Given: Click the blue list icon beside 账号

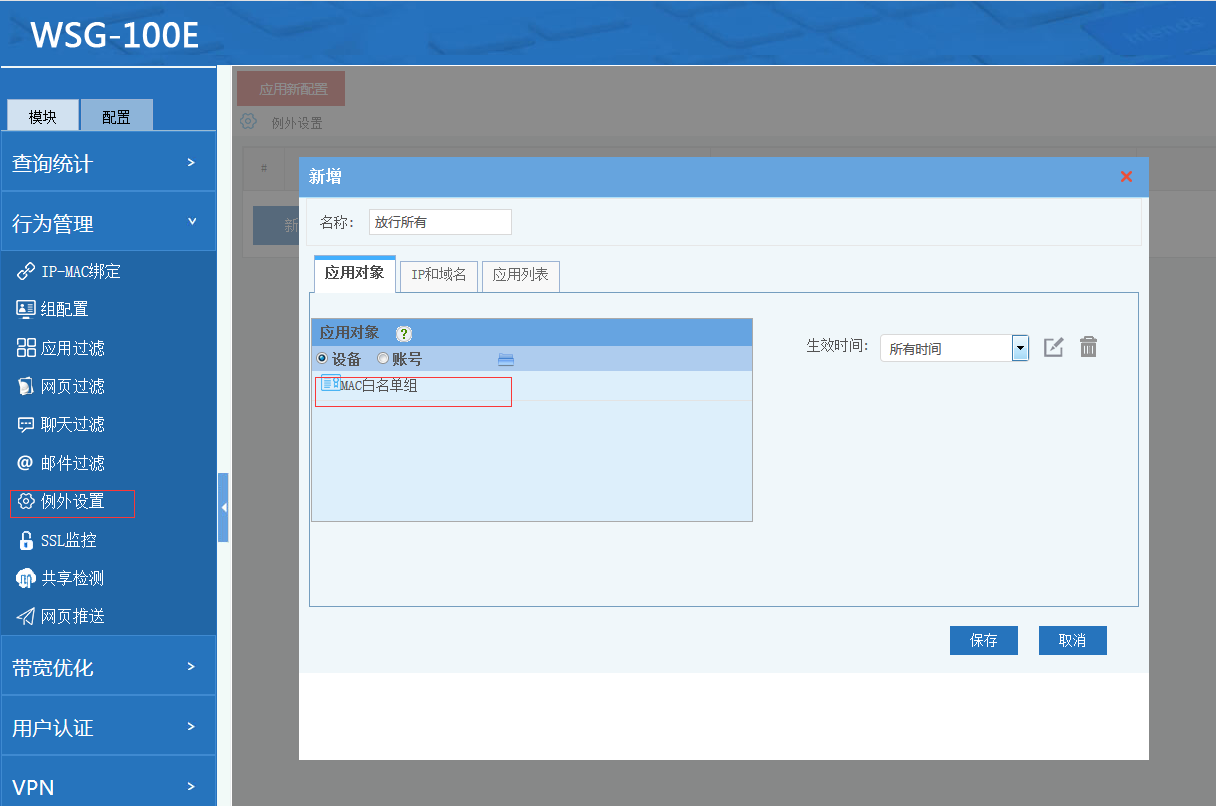Looking at the screenshot, I should [505, 359].
